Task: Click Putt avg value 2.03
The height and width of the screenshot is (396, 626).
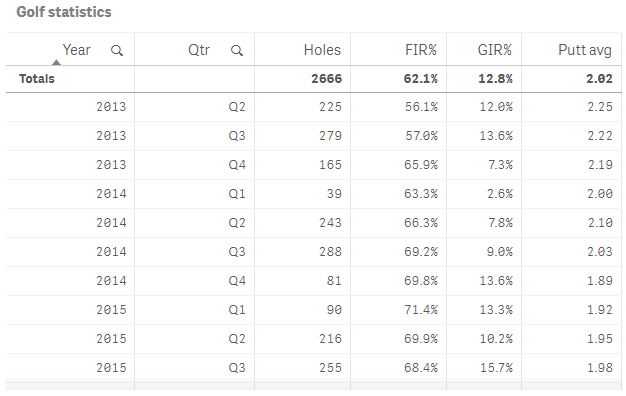Action: (x=600, y=252)
